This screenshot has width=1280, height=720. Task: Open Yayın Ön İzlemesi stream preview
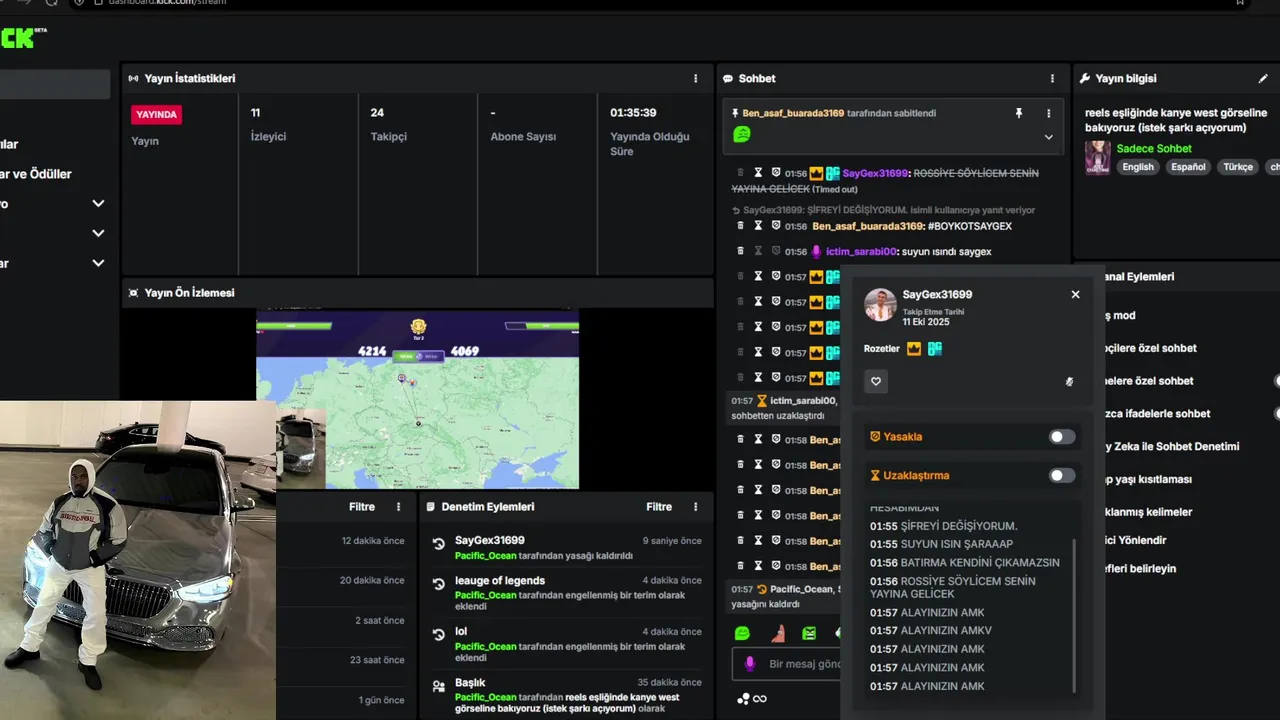pos(417,399)
